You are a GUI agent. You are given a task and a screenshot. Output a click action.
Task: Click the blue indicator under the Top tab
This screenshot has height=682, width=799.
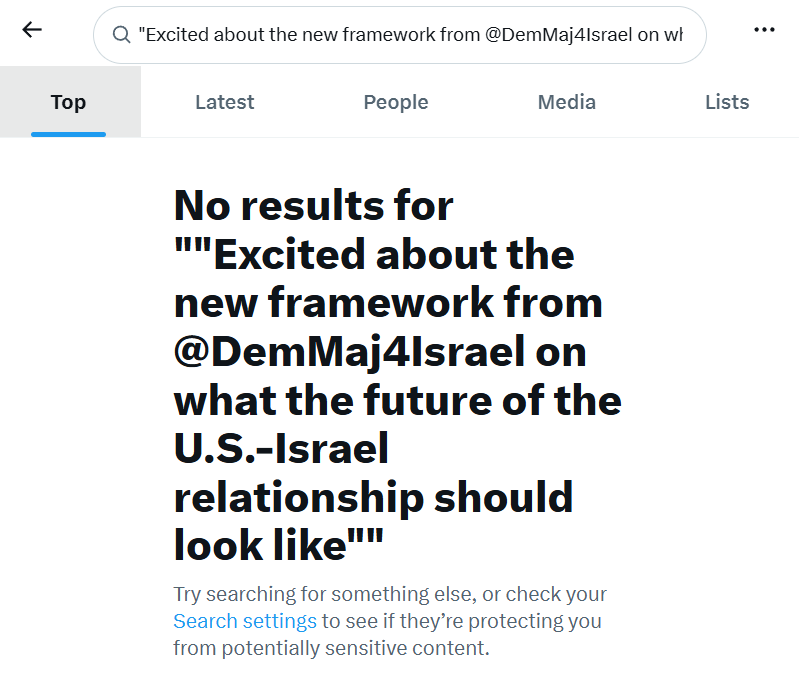tap(68, 135)
